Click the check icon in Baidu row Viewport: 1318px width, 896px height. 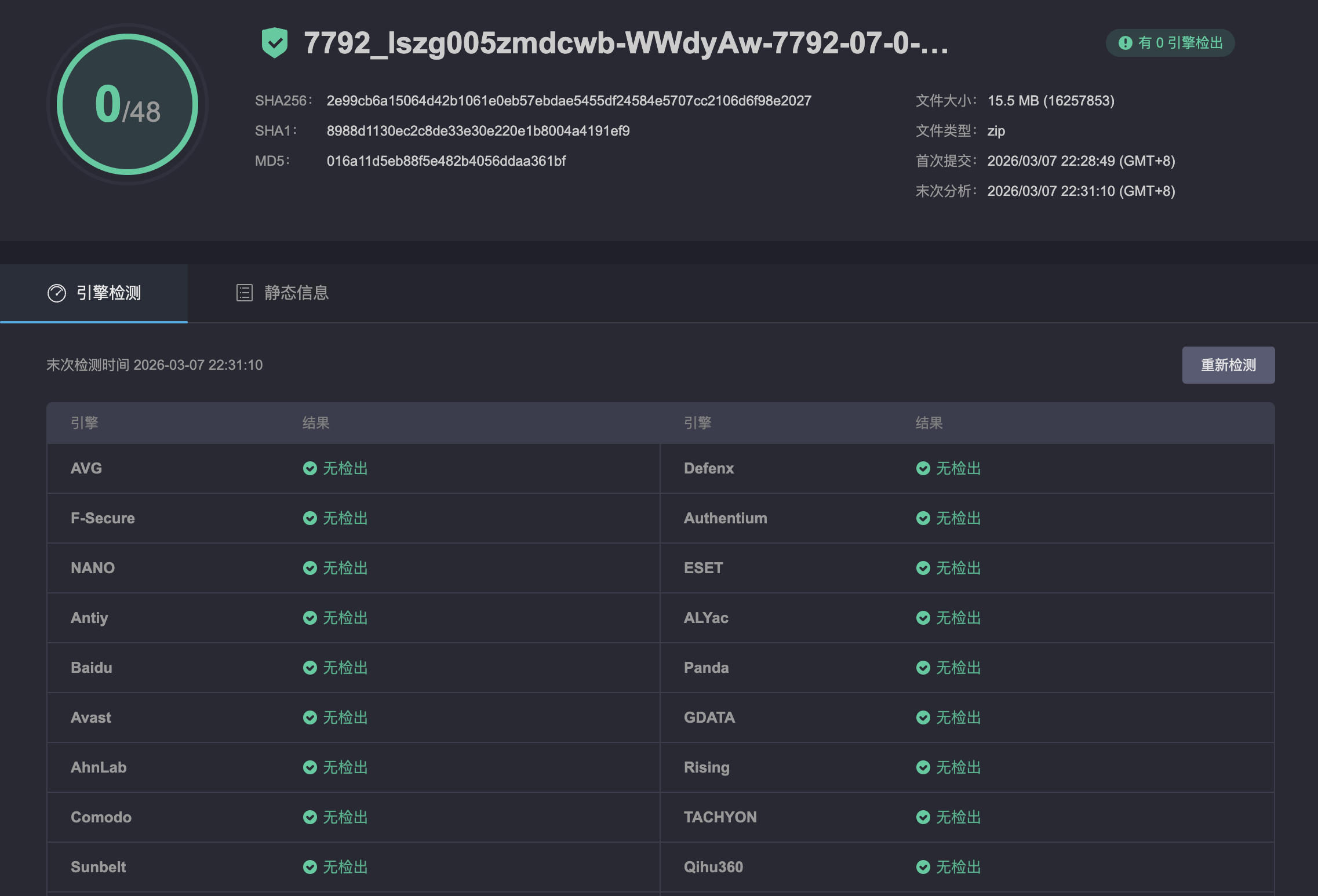[x=310, y=668]
